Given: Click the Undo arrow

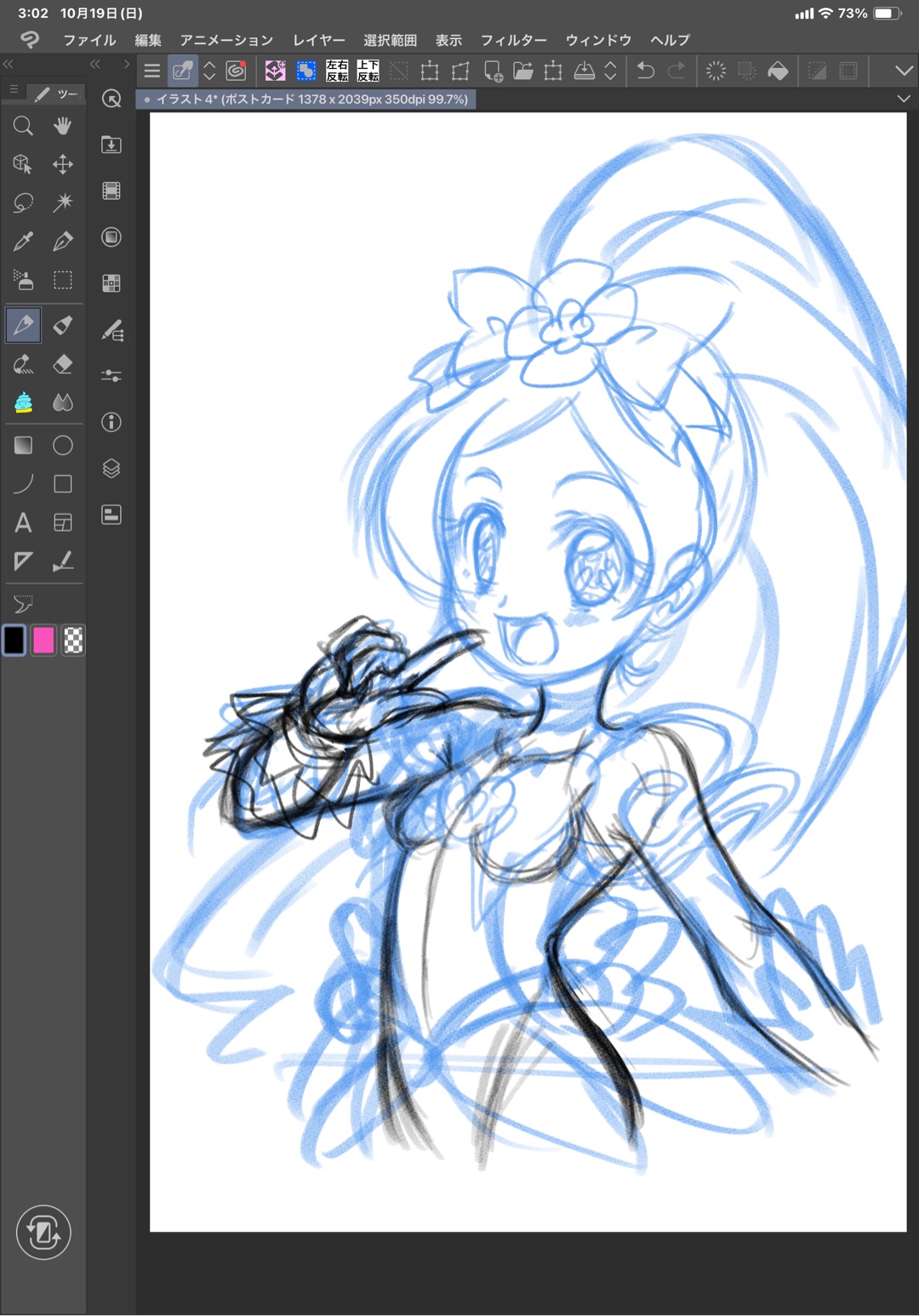Looking at the screenshot, I should 646,71.
